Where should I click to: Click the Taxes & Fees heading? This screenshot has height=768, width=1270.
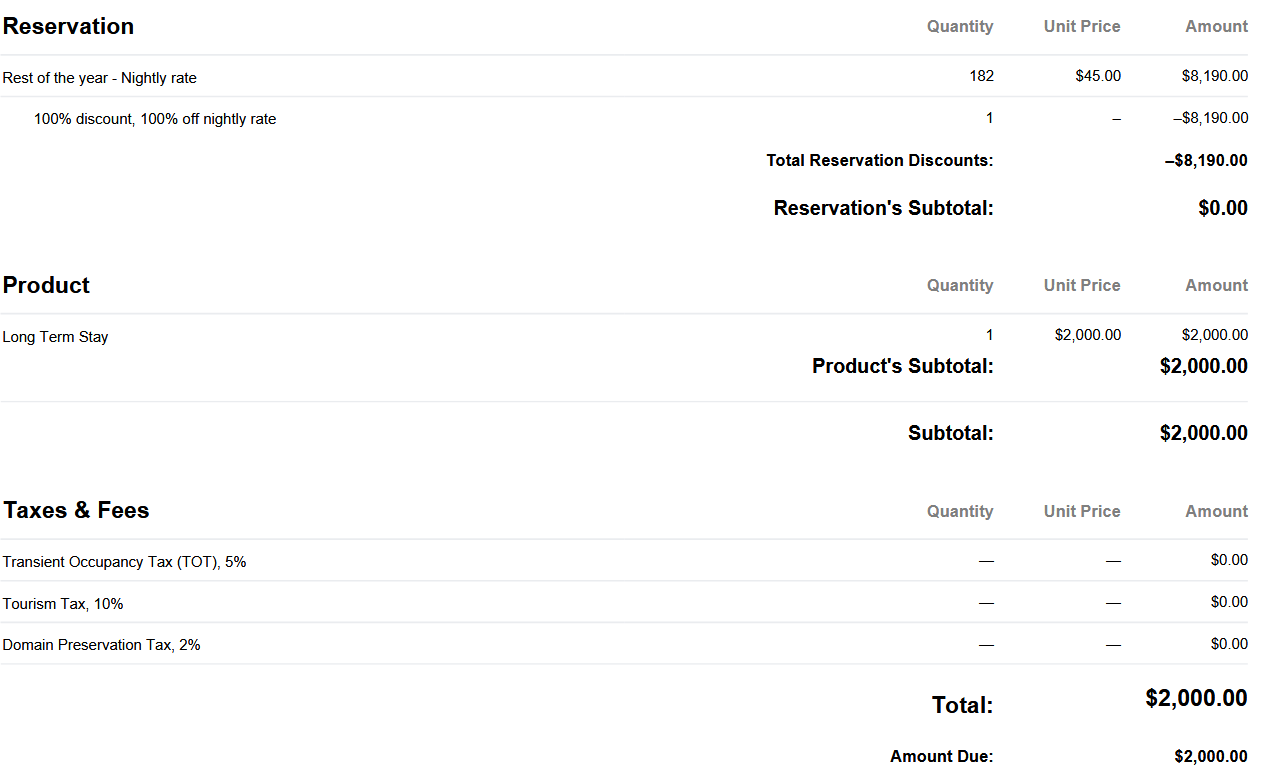(x=76, y=511)
